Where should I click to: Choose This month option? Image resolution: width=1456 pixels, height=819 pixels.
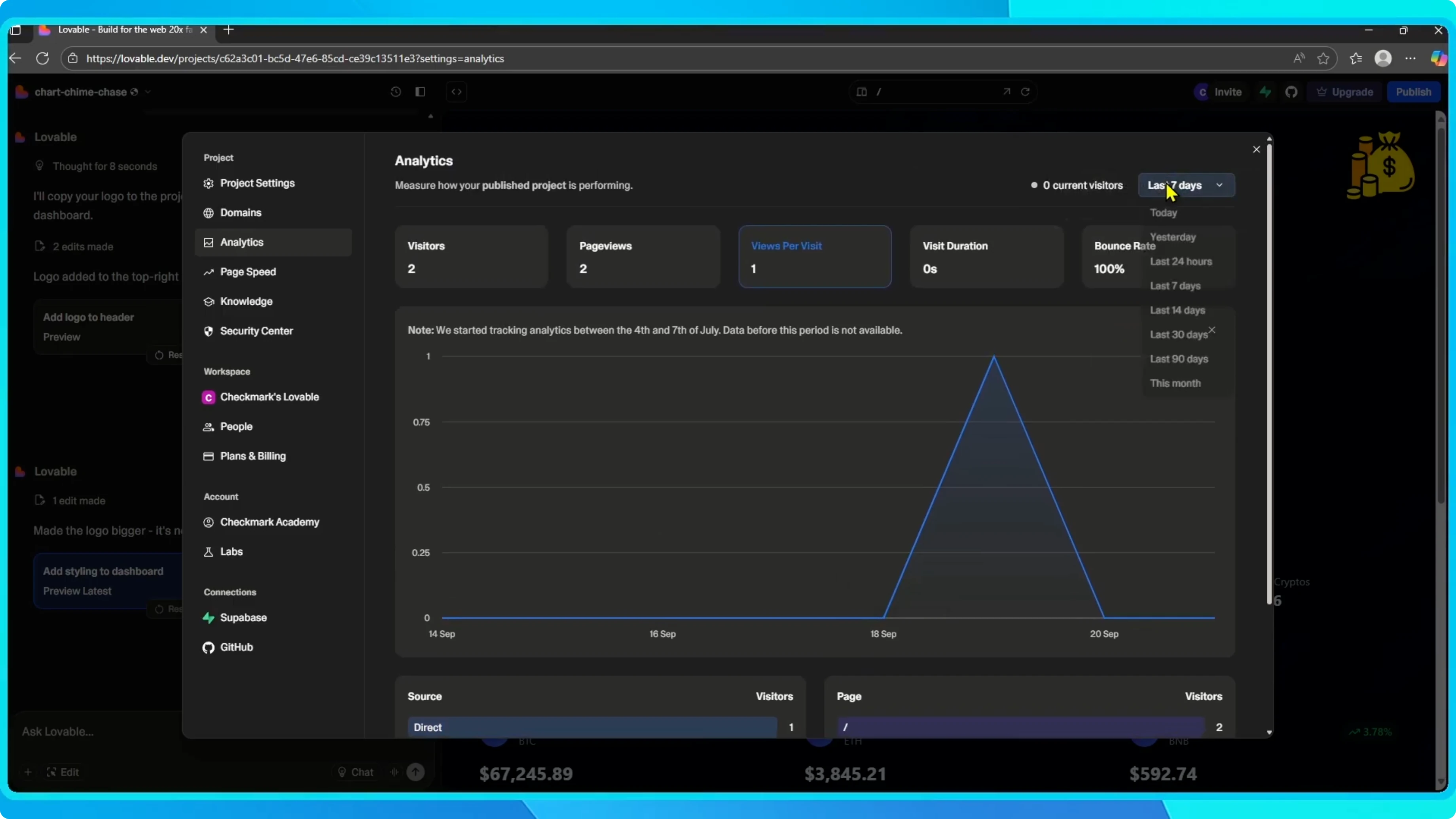1175,383
